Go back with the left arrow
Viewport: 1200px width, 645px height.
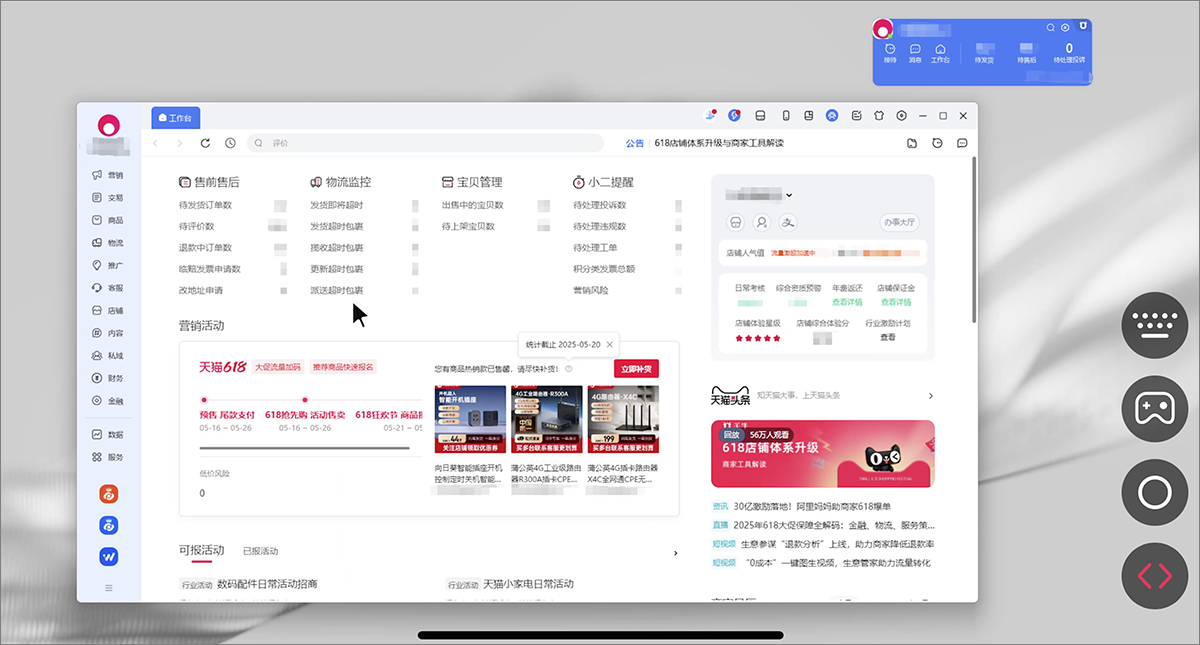(156, 143)
